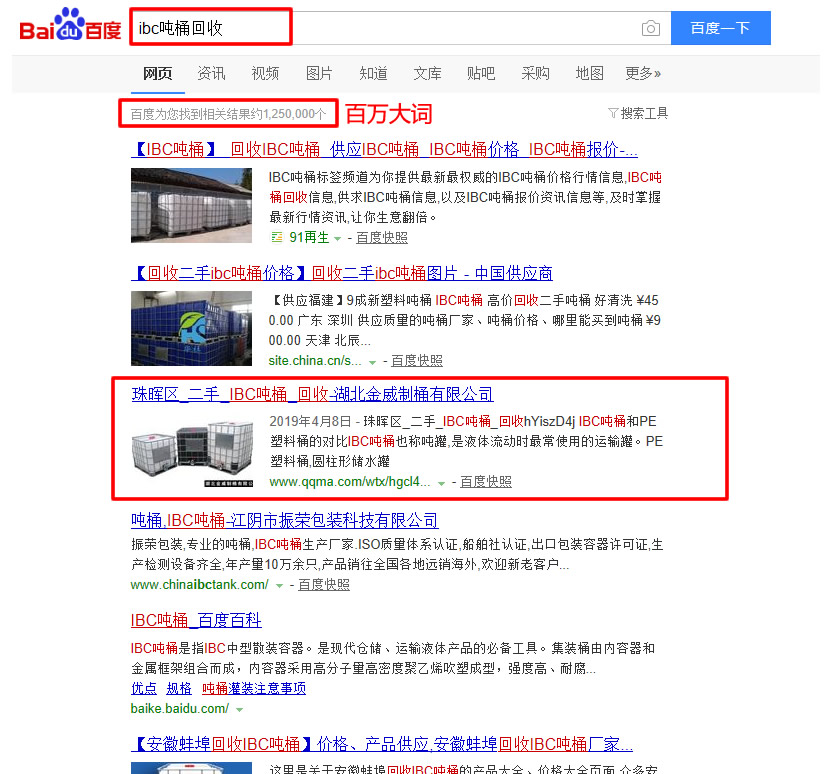Open 百度快照 for site.china.cn result
Viewport: 828px width, 774px height.
pyautogui.click(x=417, y=361)
